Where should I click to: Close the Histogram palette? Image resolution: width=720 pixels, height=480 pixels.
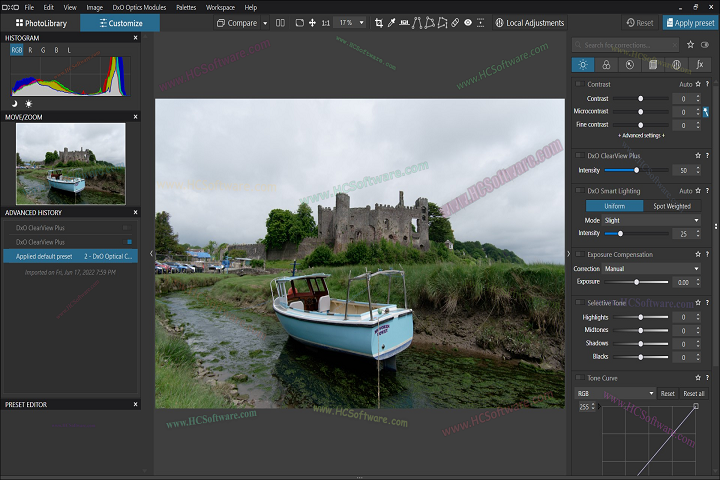tap(135, 38)
